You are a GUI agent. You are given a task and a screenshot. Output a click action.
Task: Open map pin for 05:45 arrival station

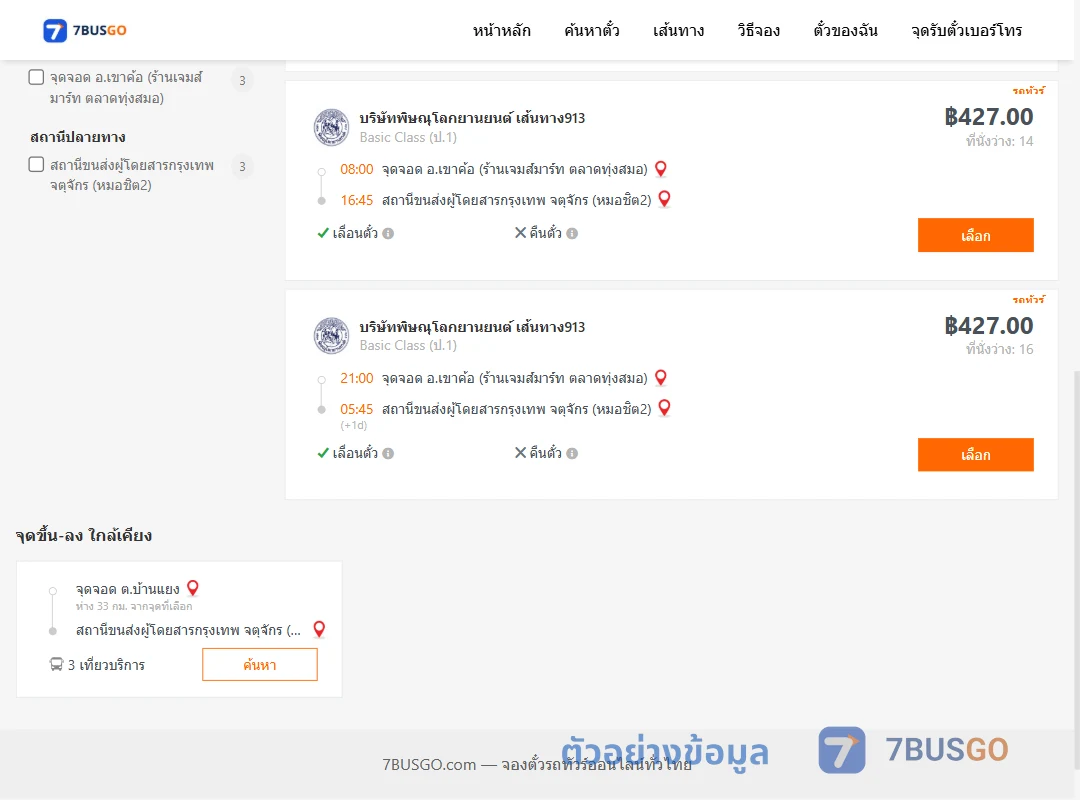click(x=664, y=408)
